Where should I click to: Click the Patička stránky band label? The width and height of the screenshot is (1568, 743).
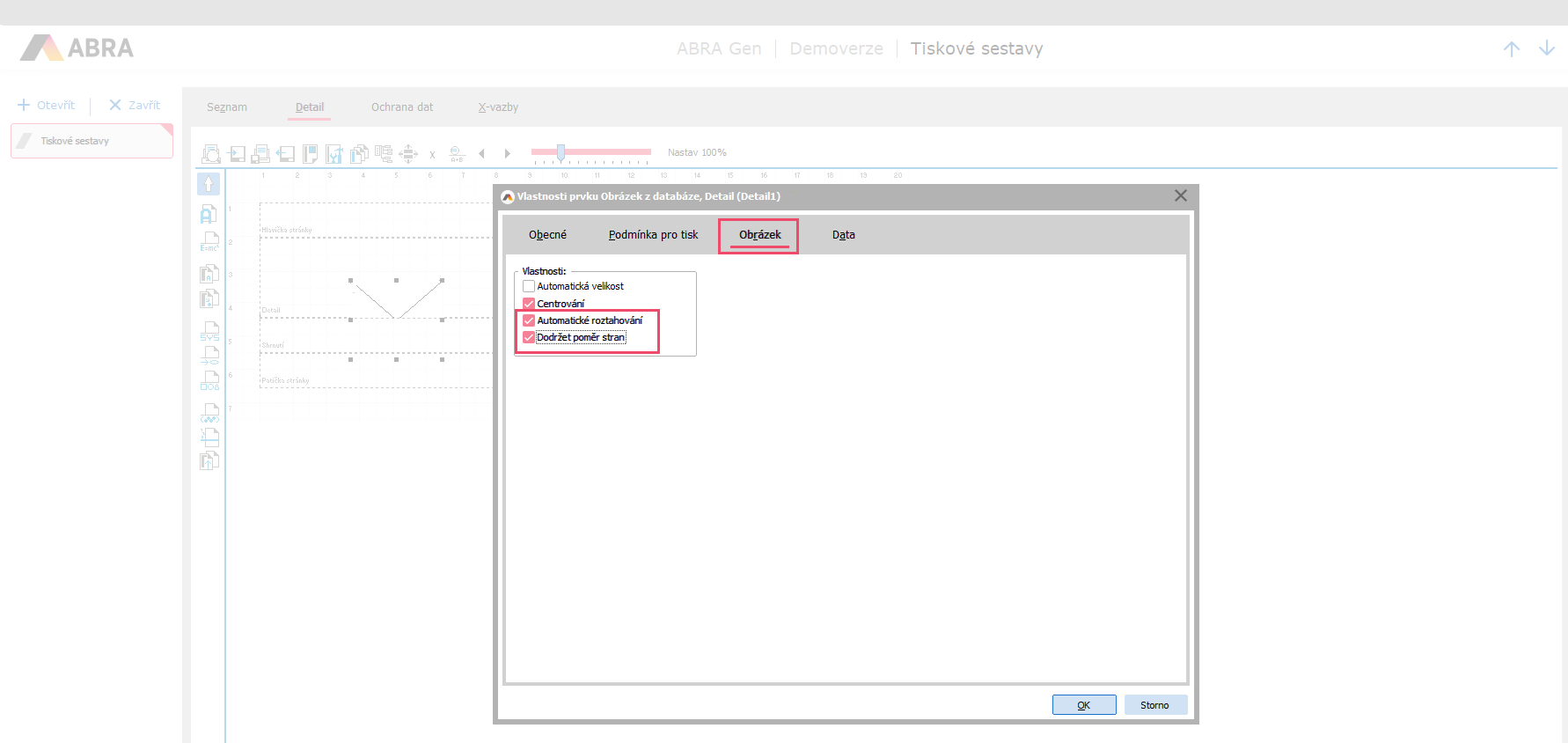click(x=286, y=380)
